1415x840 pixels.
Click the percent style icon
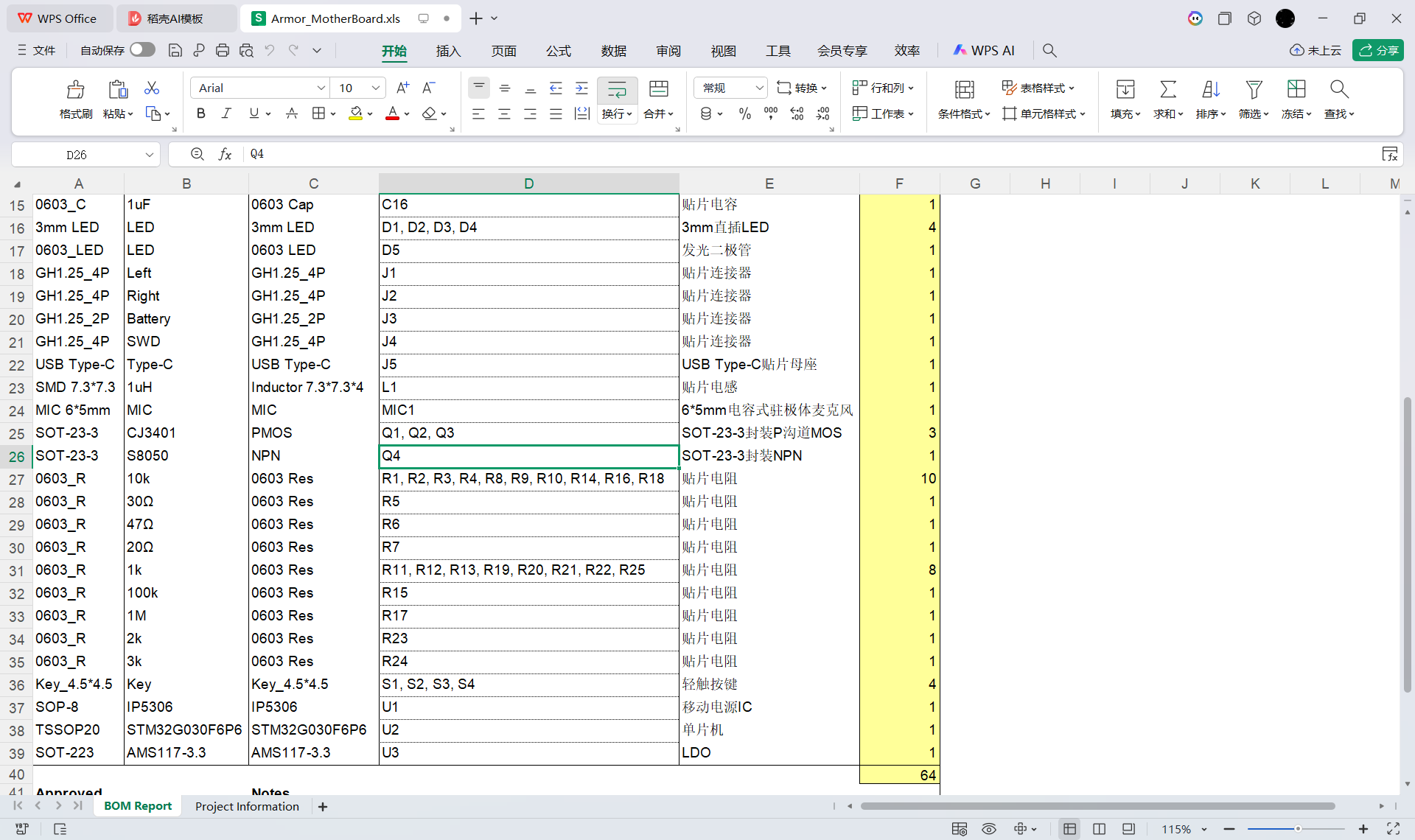(745, 113)
